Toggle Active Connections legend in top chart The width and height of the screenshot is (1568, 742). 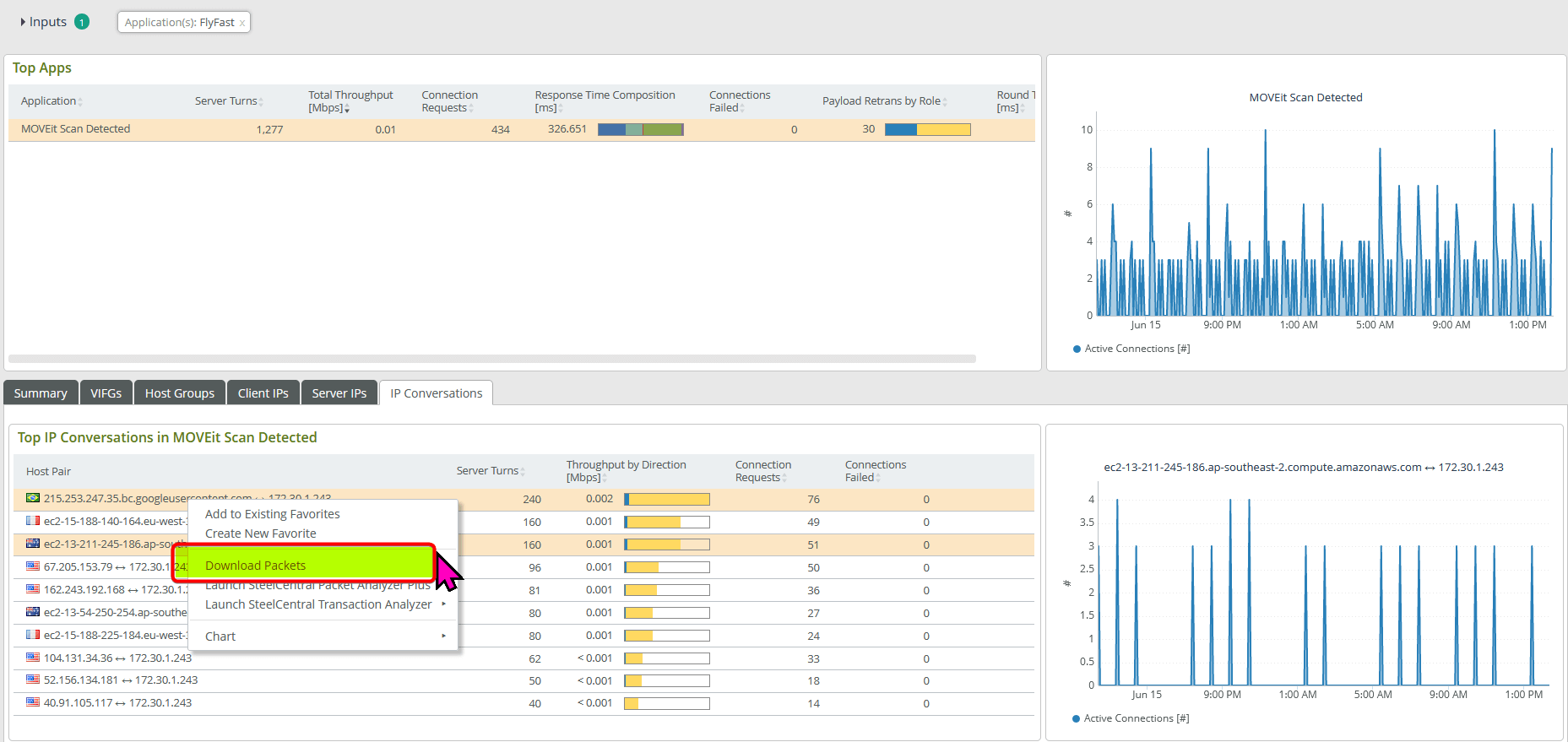point(1131,349)
